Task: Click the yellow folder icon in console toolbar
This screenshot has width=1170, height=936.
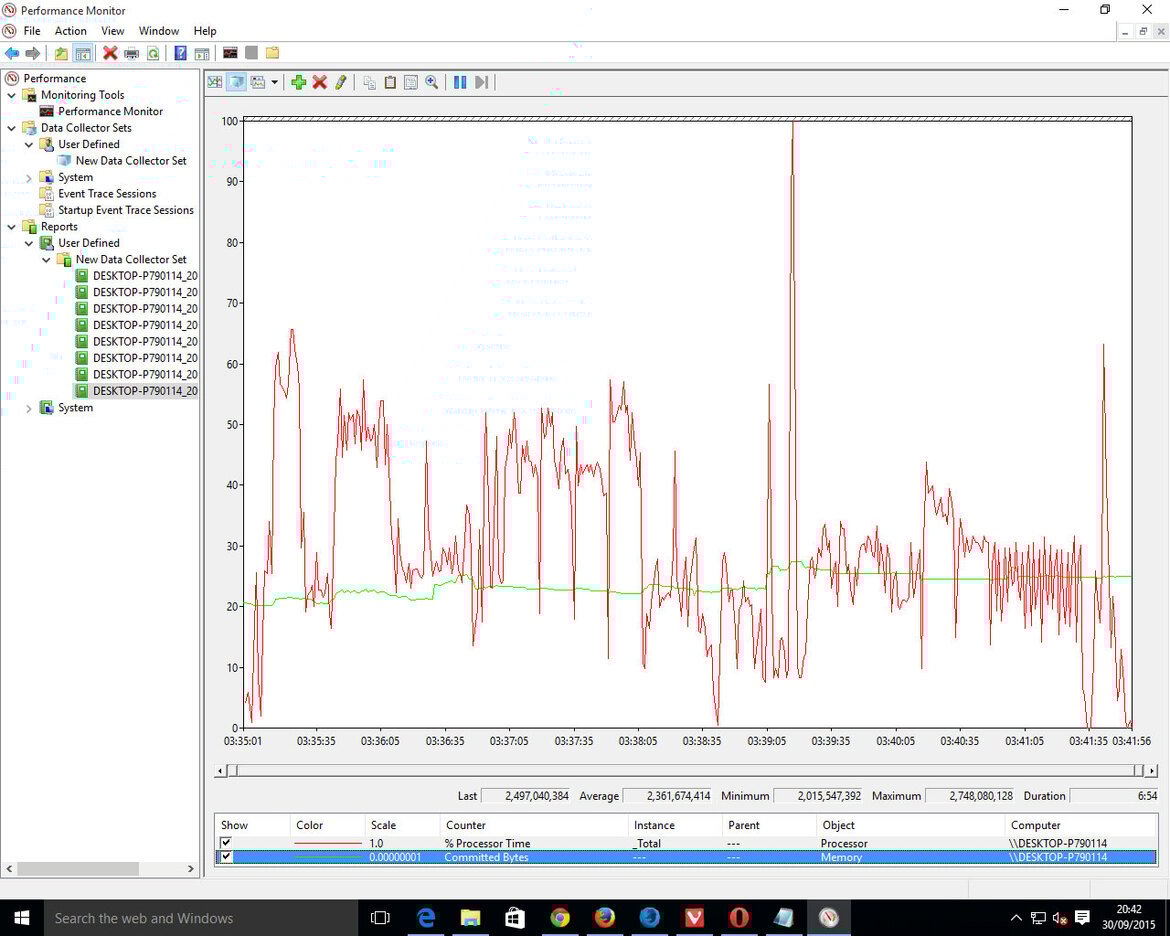Action: coord(272,53)
